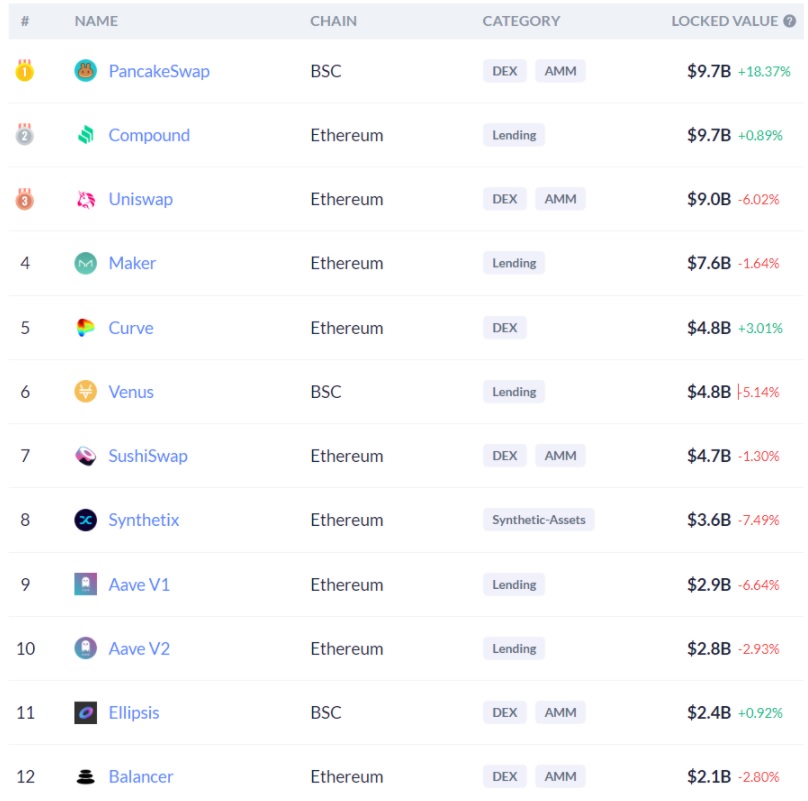The image size is (808, 801).
Task: Click the AMM tag in PancakeSwap row
Action: pos(560,71)
